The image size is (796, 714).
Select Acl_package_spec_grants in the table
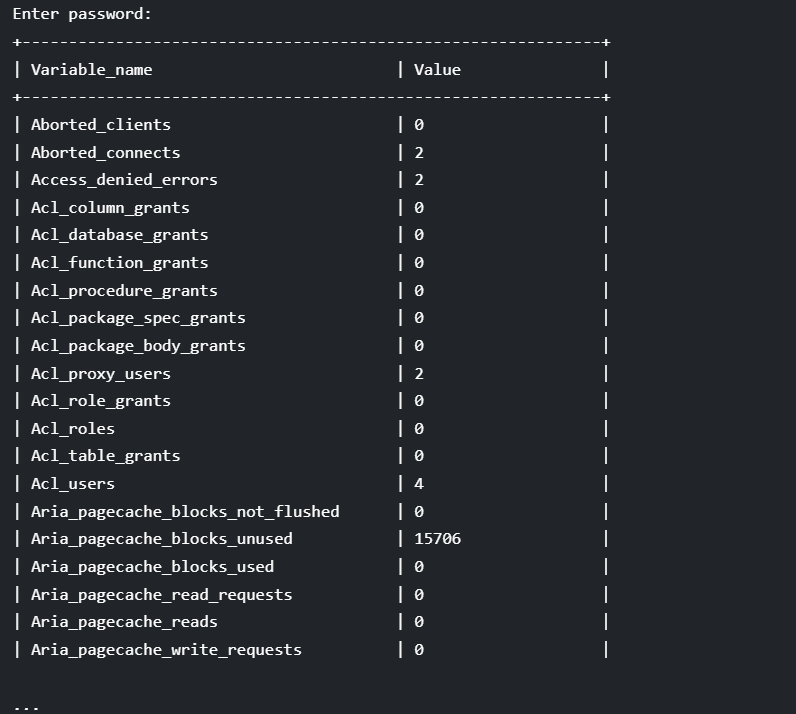pos(138,318)
